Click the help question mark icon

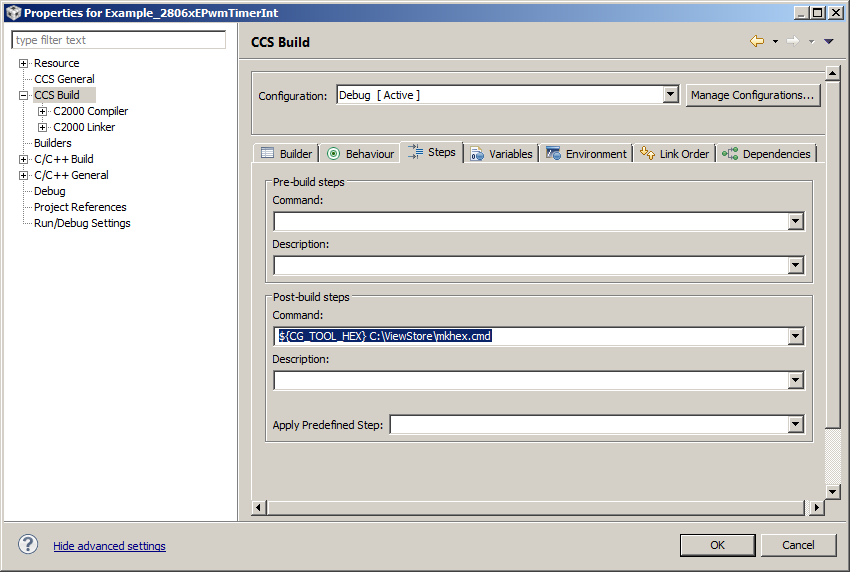(x=28, y=545)
